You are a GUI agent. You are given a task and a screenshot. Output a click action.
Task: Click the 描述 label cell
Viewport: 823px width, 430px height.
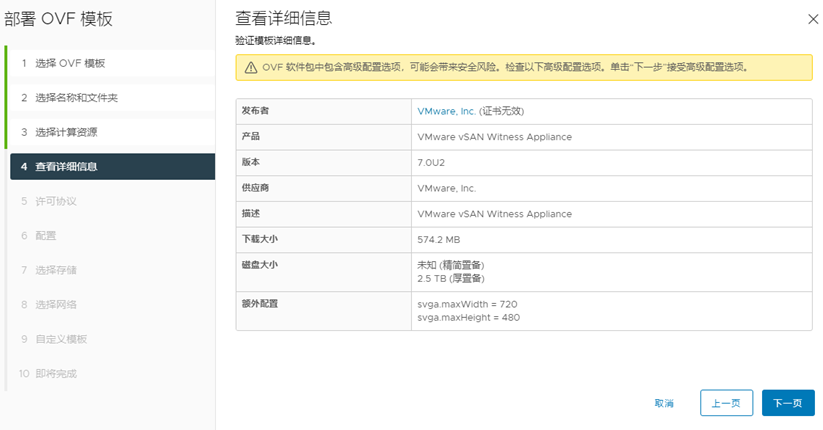(324, 214)
